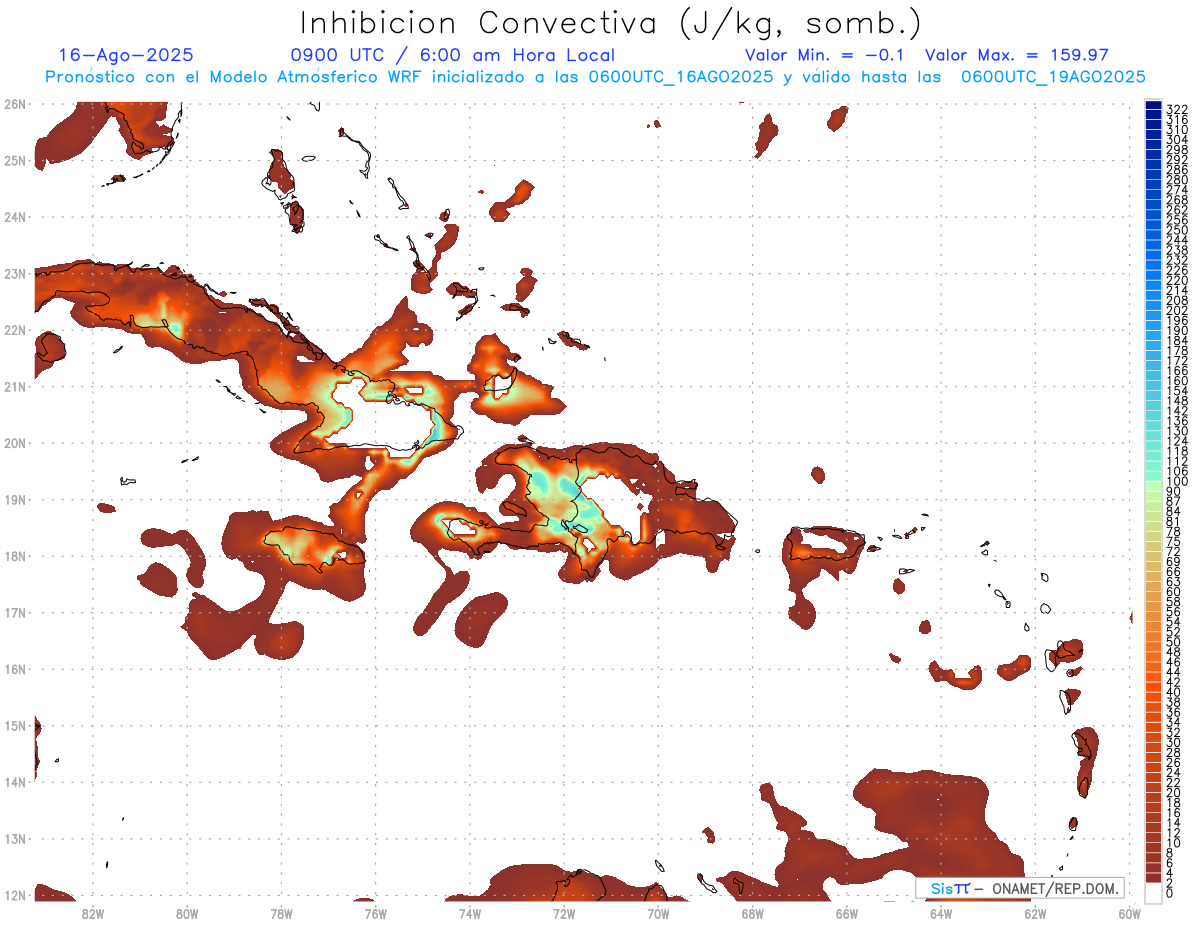
Task: Click the "322" color scale label
Action: click(x=1177, y=109)
